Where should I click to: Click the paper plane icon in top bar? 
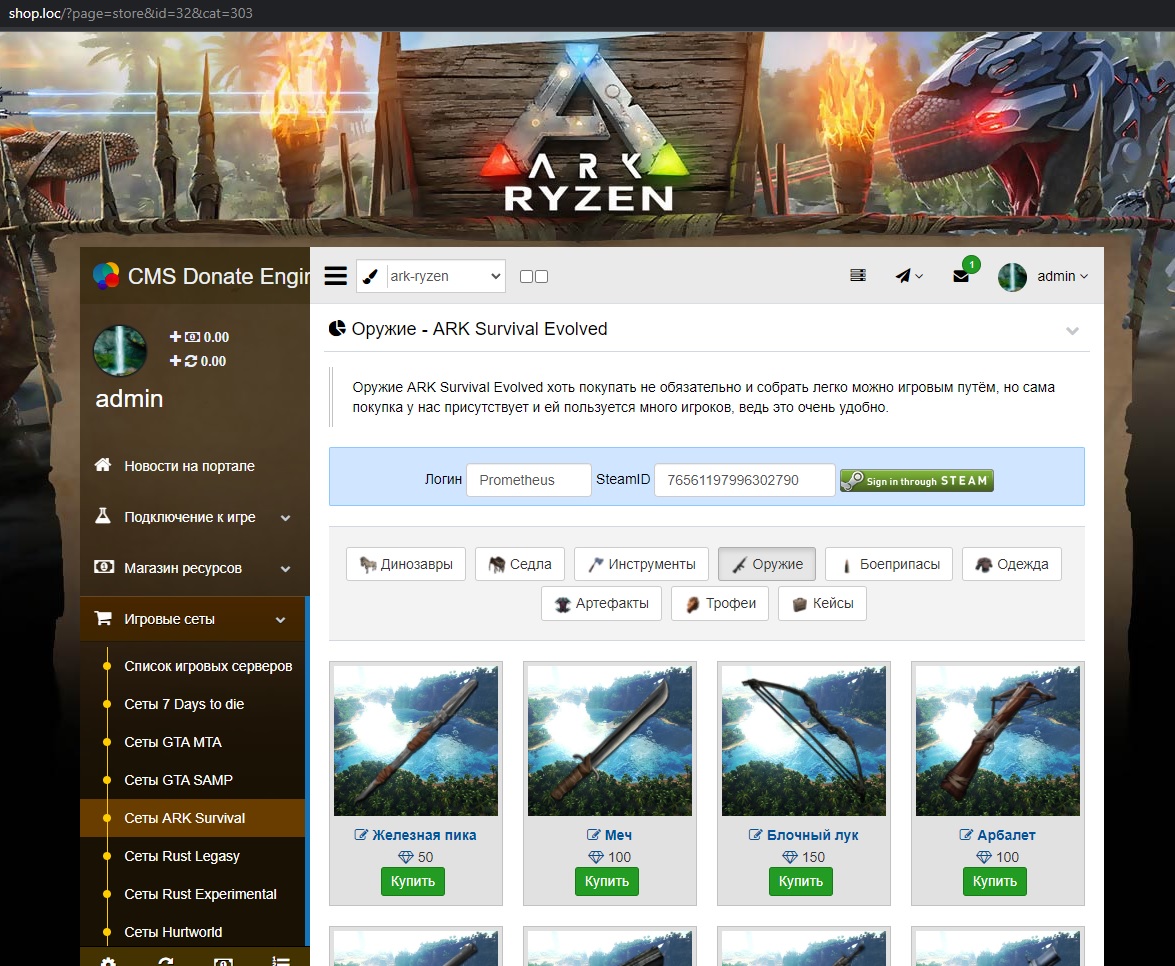[x=907, y=276]
